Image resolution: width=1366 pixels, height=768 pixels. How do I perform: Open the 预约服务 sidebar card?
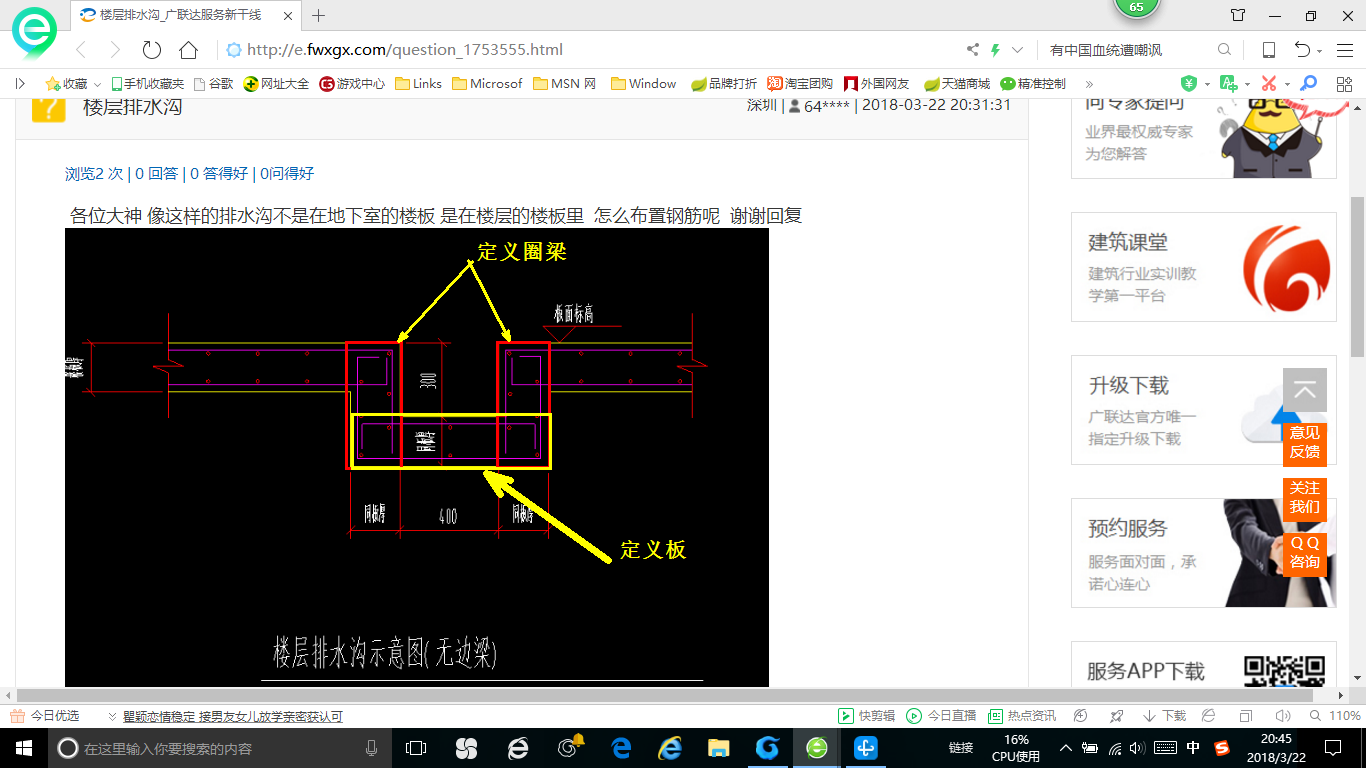coord(1204,553)
